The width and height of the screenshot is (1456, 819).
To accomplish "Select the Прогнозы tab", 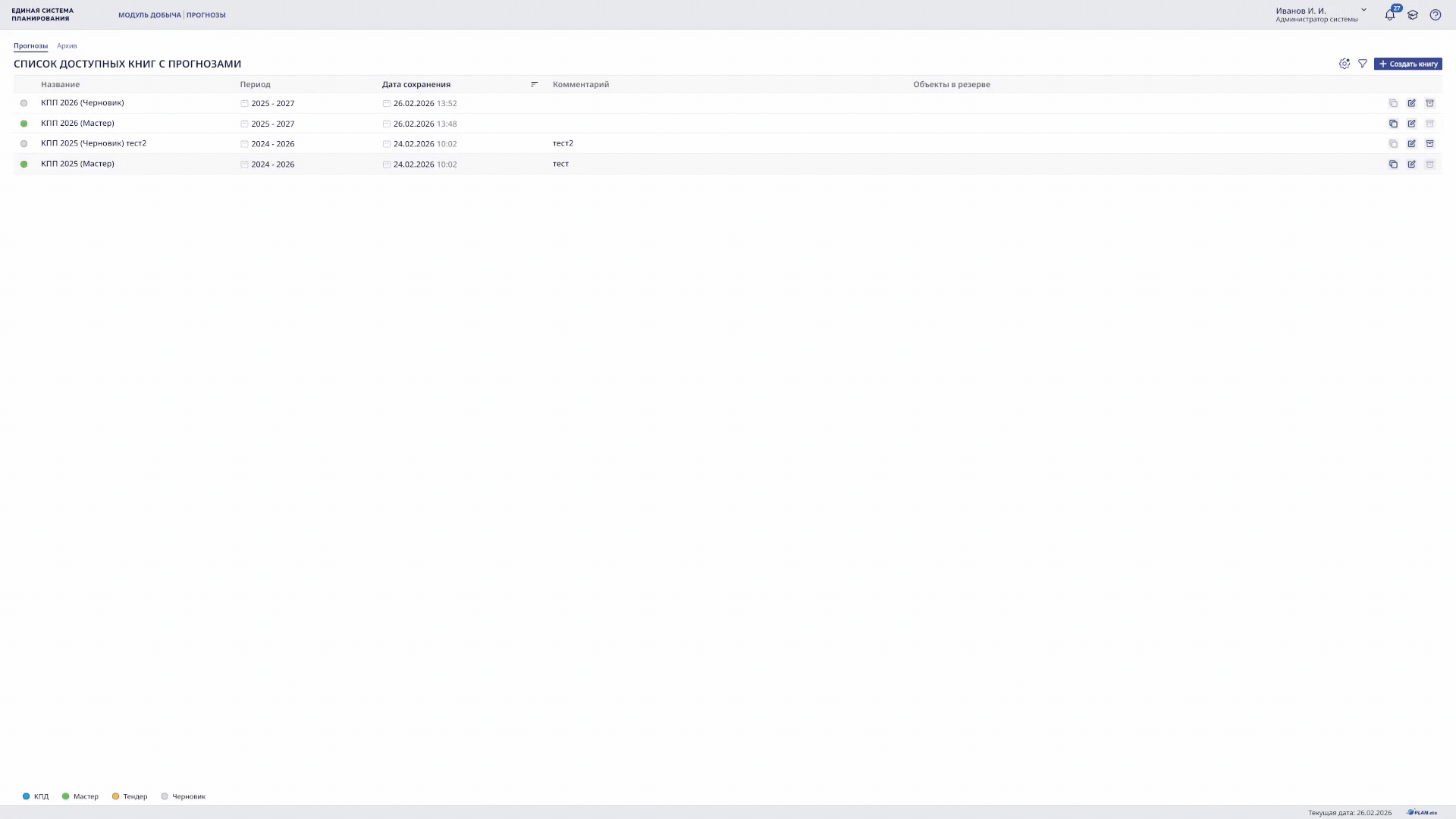I will pyautogui.click(x=30, y=46).
